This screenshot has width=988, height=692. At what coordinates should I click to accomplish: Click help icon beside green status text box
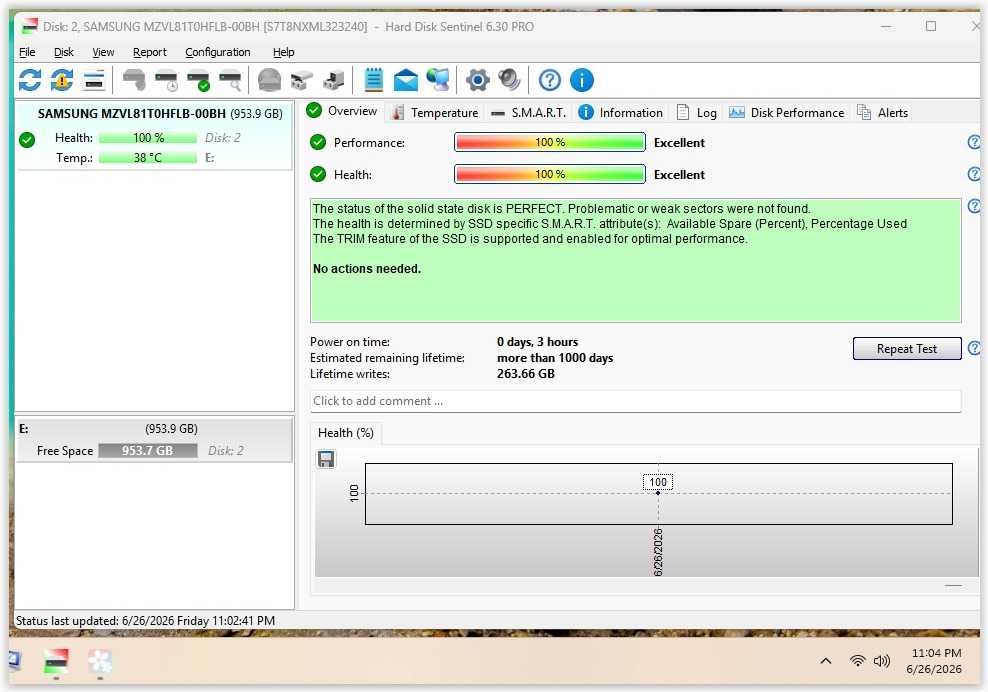[x=974, y=206]
